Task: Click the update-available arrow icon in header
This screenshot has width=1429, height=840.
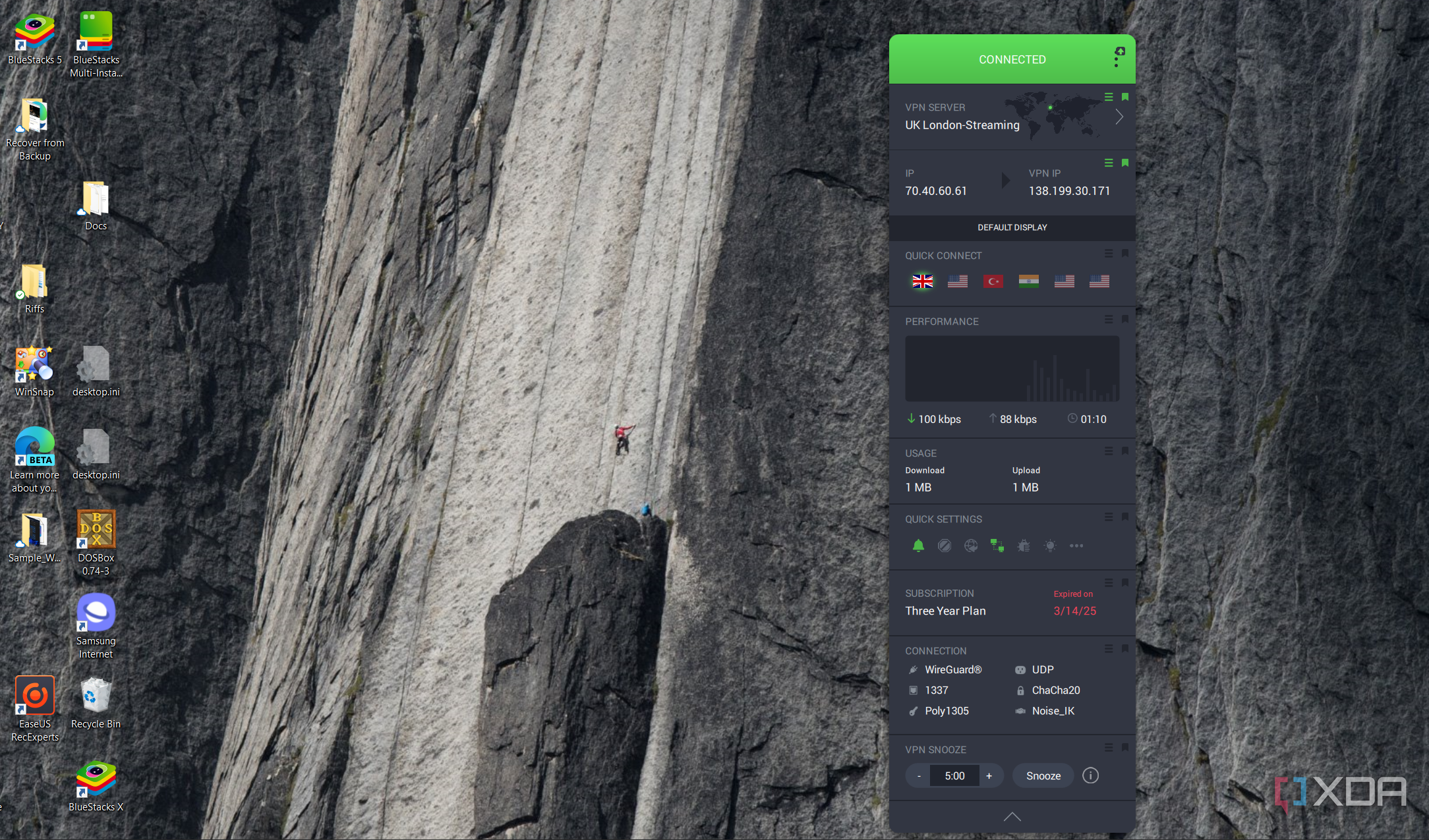Action: [x=1120, y=51]
